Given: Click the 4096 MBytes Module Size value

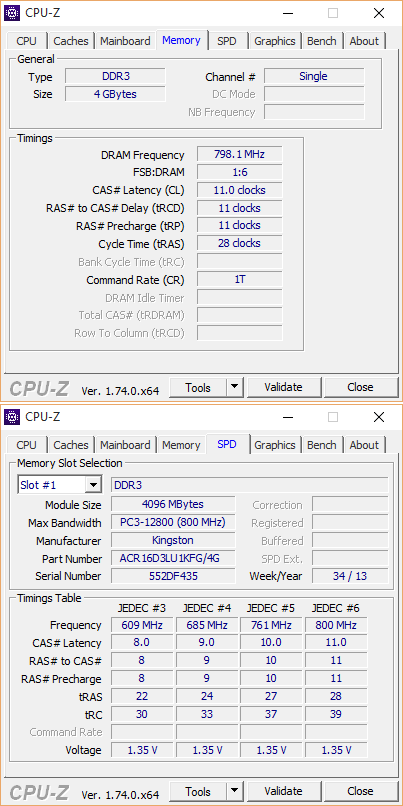Looking at the screenshot, I should (x=173, y=504).
